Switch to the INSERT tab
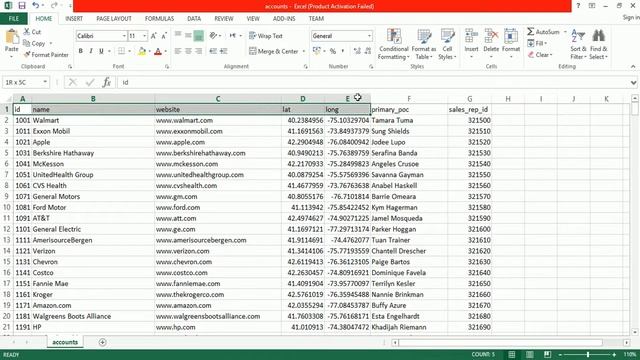 [74, 18]
